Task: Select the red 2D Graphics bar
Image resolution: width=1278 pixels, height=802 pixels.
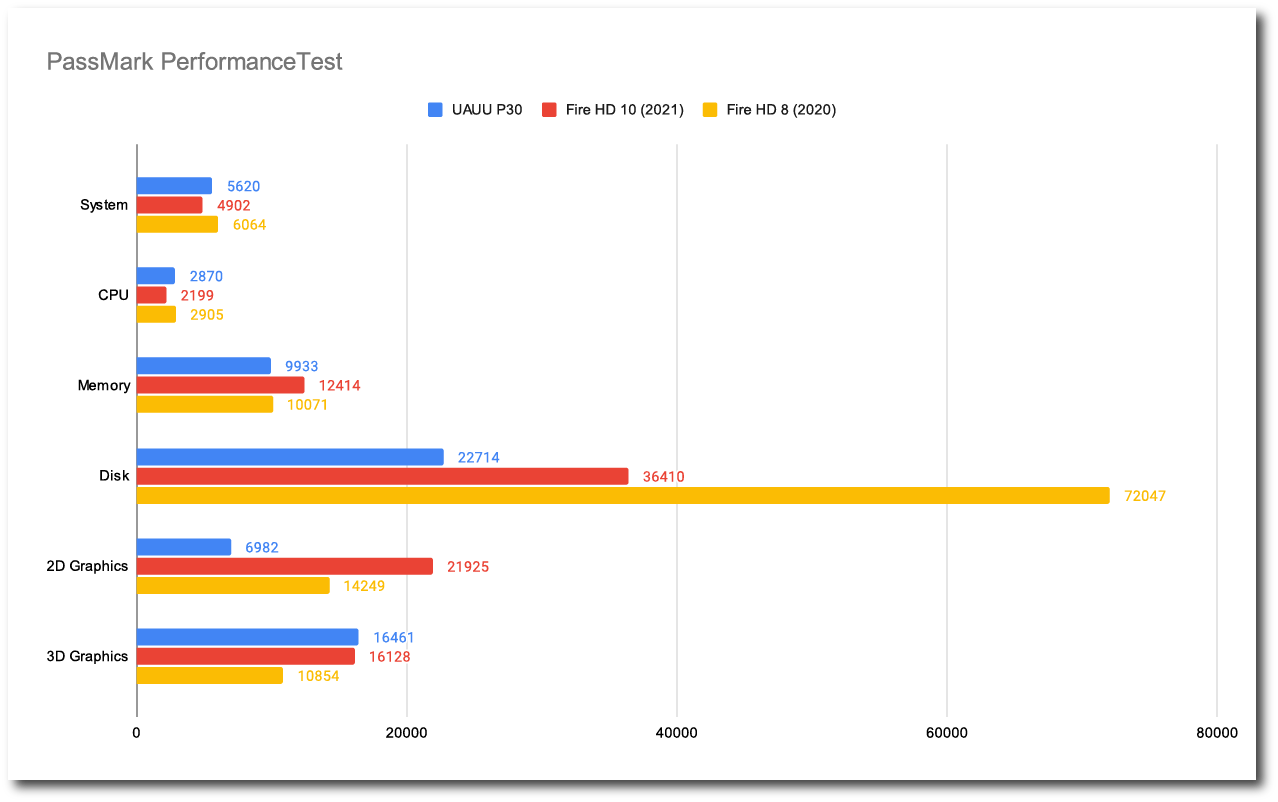Action: pos(285,566)
